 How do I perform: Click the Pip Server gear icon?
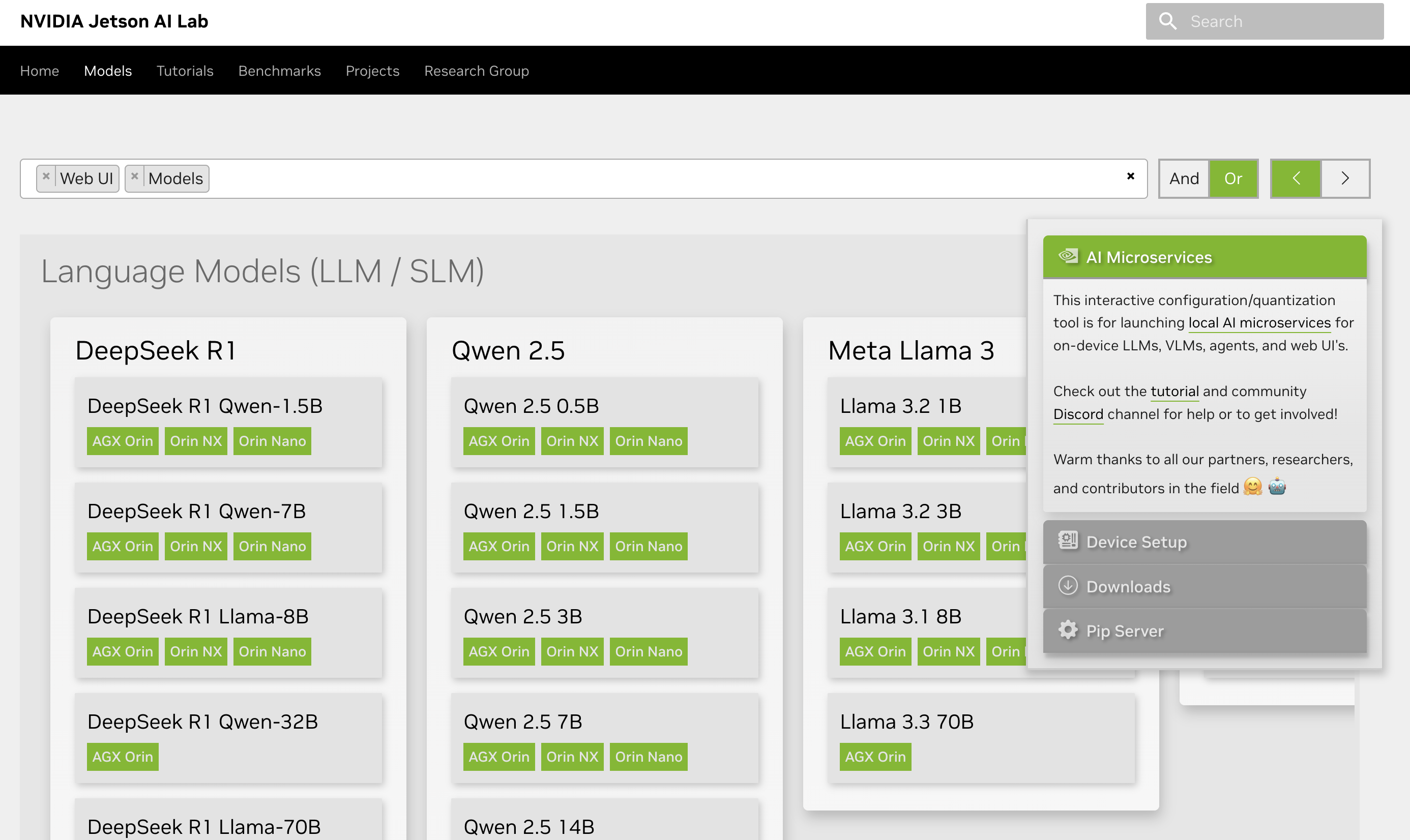click(1068, 630)
